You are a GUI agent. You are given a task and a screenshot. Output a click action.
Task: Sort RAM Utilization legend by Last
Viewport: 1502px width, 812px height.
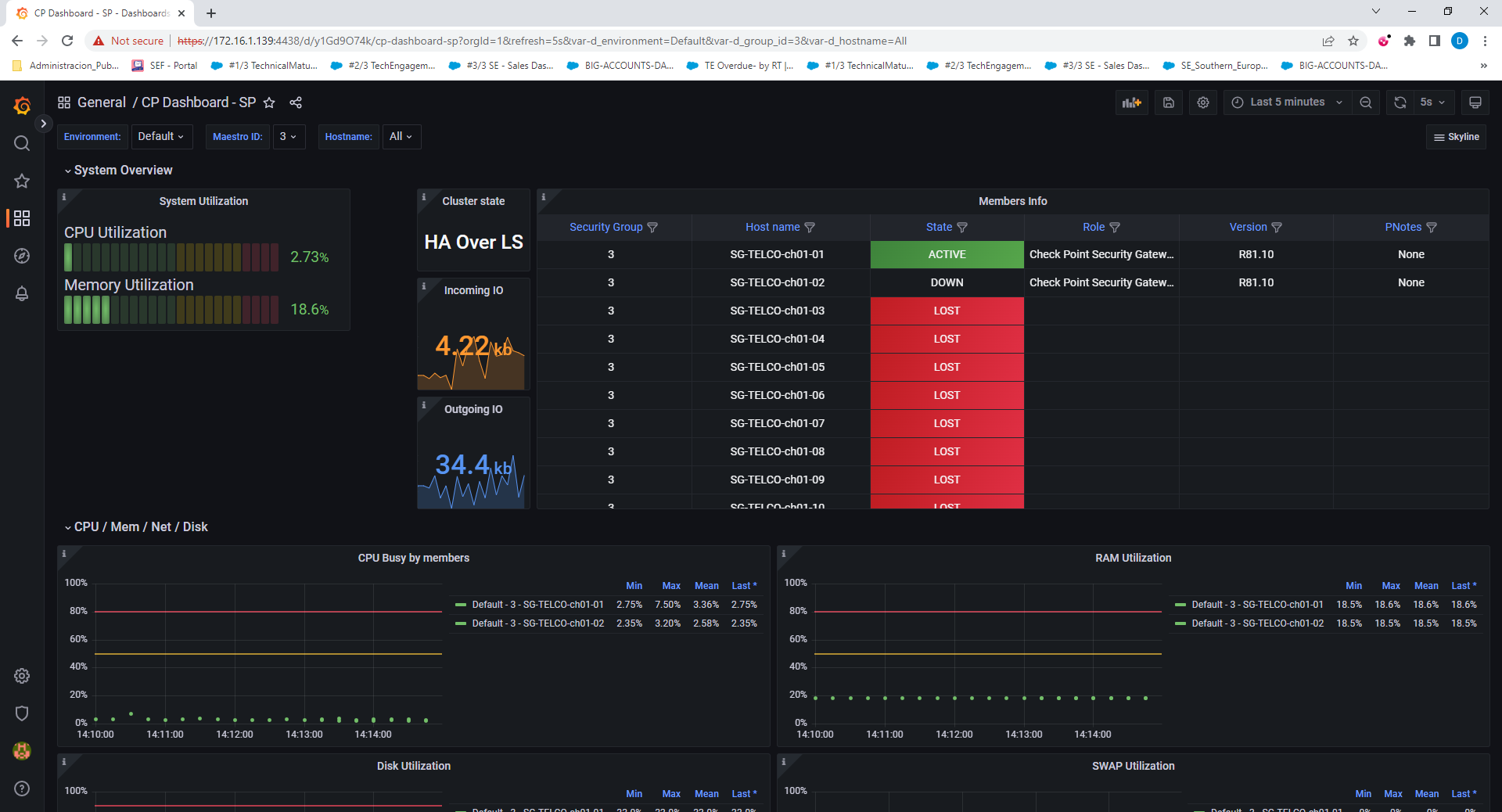tap(1464, 586)
